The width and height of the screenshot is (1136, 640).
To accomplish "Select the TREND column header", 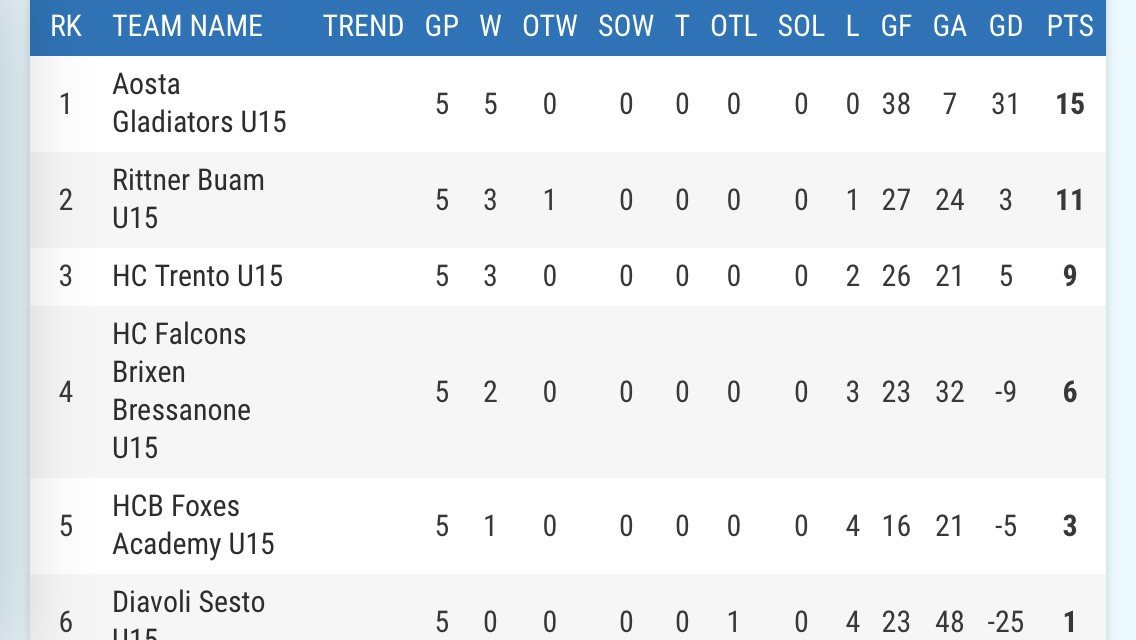I will 363,26.
